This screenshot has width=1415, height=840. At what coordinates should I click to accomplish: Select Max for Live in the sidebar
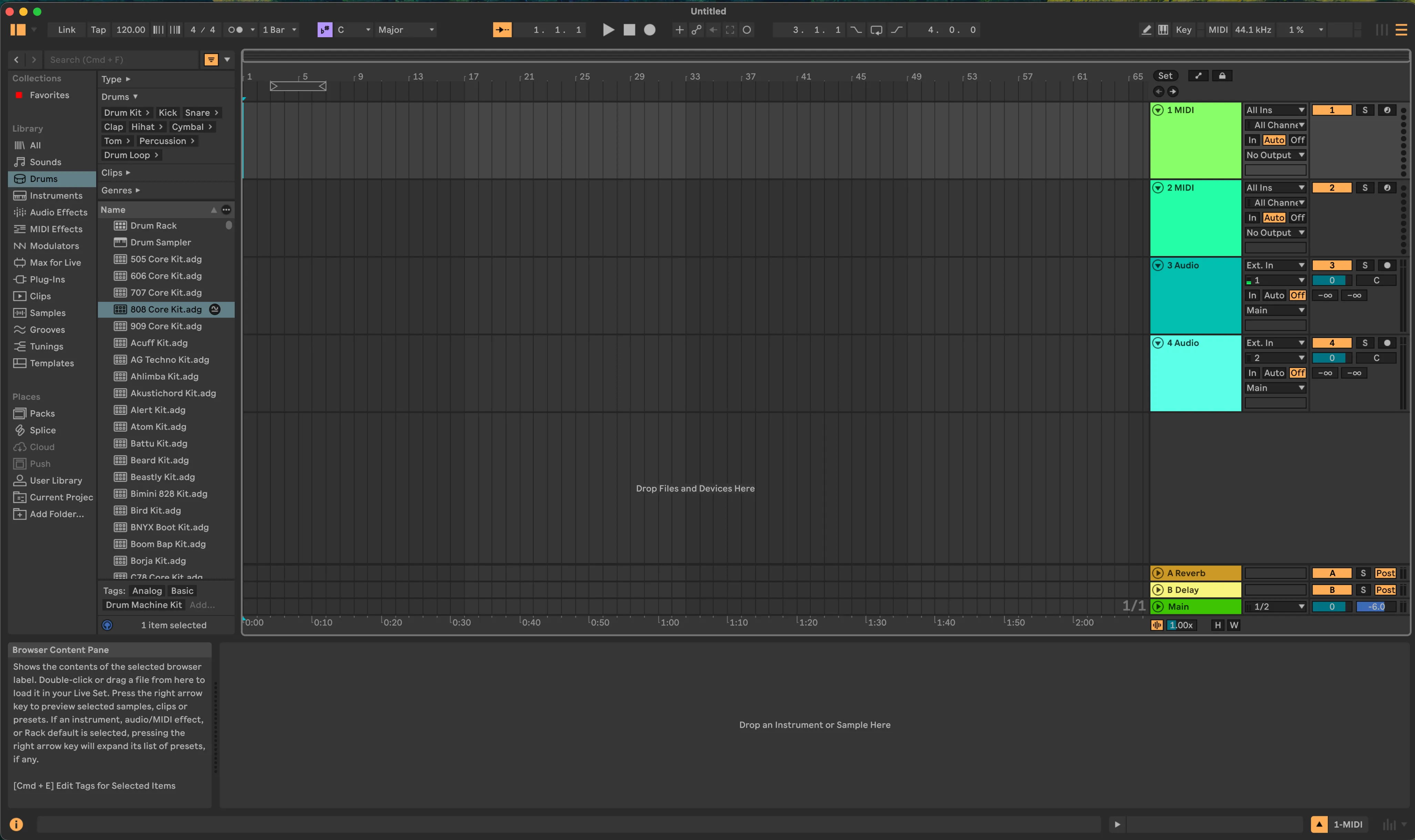(53, 262)
